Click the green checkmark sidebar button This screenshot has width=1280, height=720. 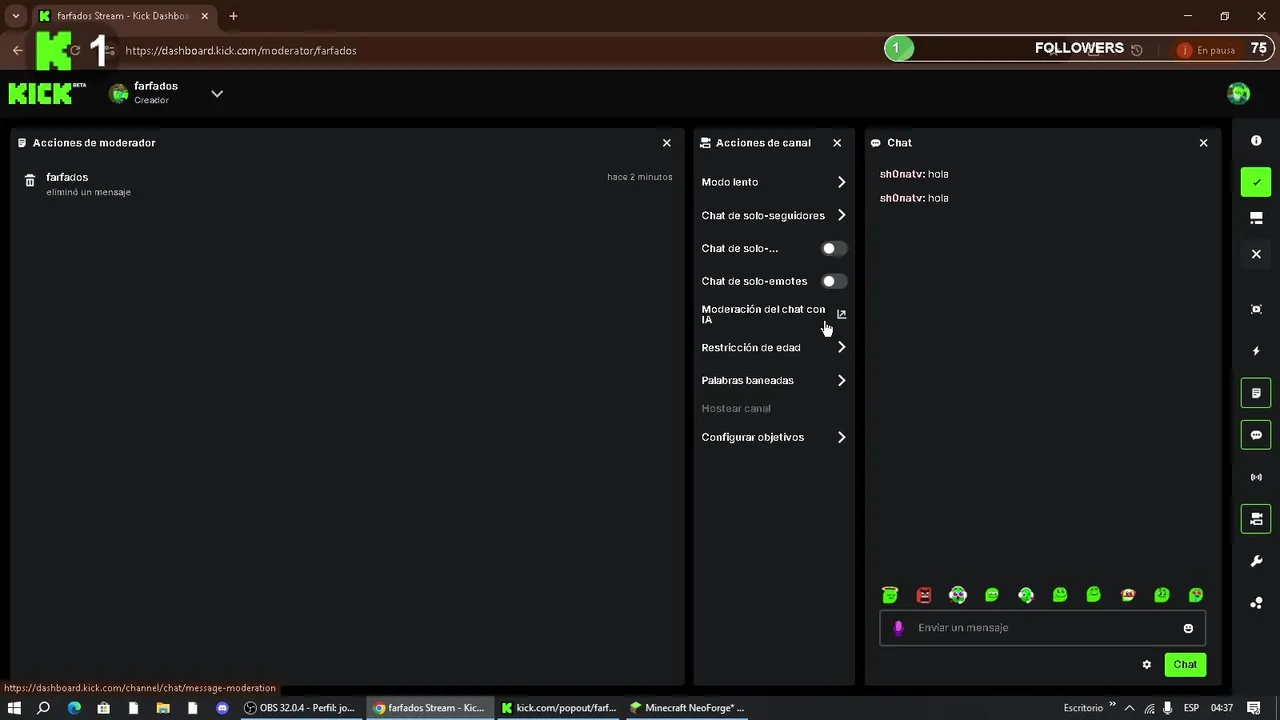pos(1256,182)
